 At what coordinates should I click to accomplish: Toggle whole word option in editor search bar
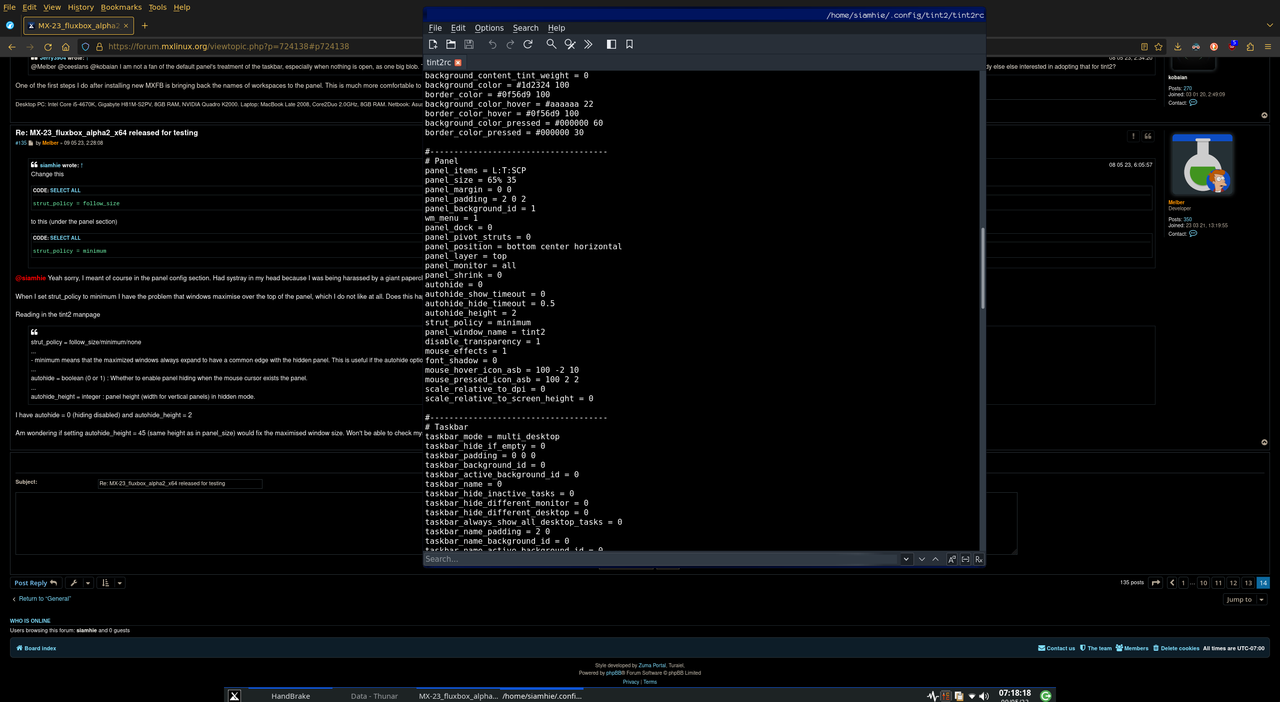pos(965,559)
